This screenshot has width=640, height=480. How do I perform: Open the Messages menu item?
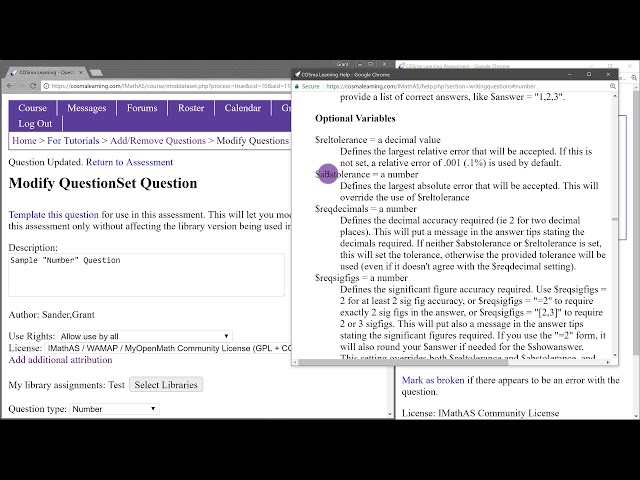tap(87, 108)
